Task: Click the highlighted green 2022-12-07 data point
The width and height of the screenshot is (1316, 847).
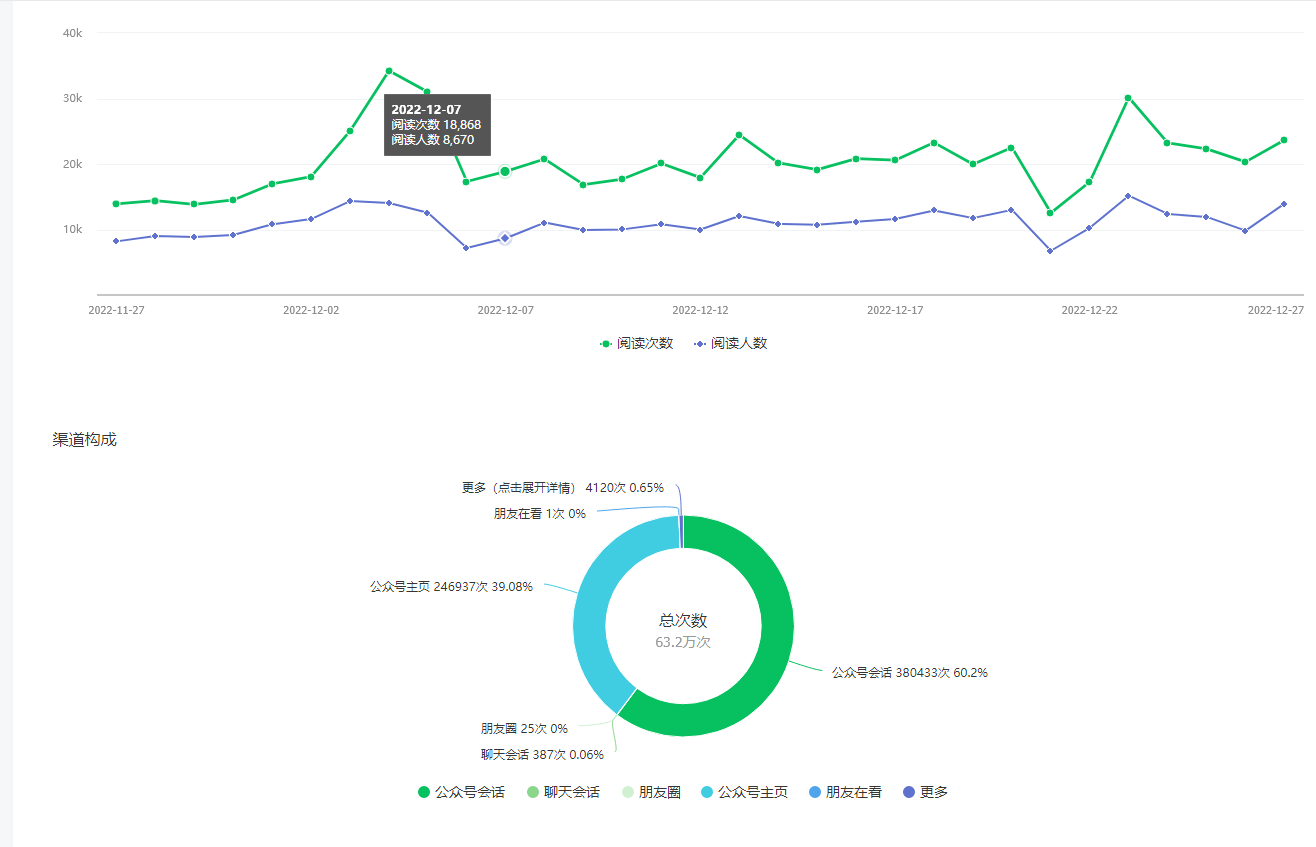Action: pyautogui.click(x=505, y=172)
